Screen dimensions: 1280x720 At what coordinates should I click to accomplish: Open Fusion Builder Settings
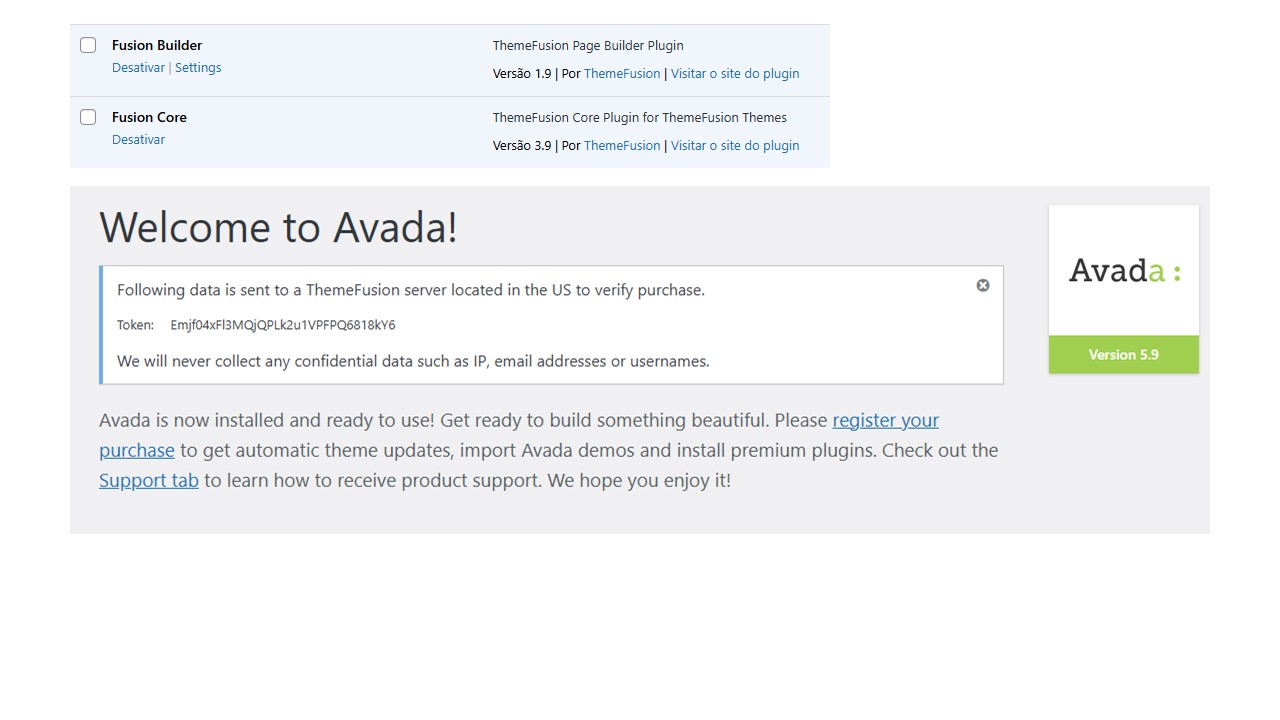(x=198, y=68)
